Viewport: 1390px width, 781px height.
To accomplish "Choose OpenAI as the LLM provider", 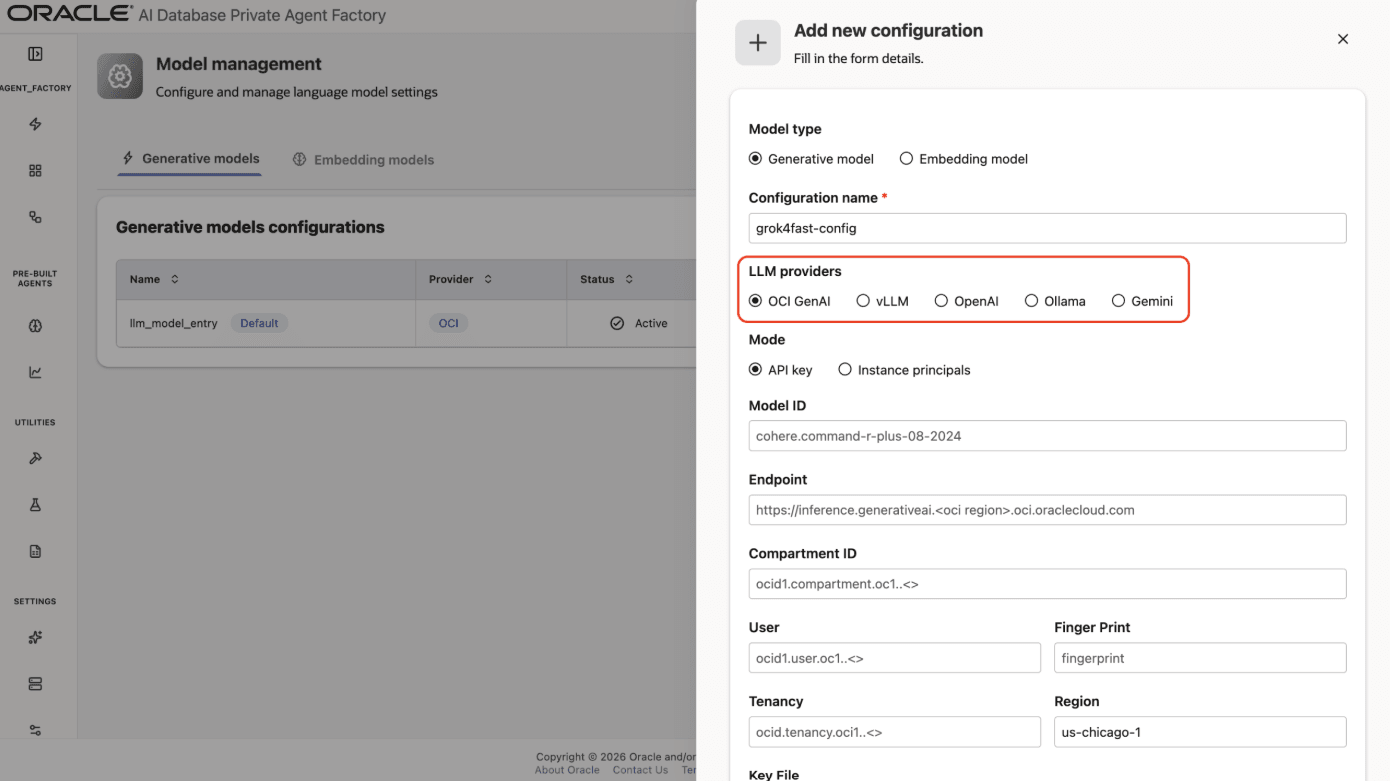I will 941,301.
